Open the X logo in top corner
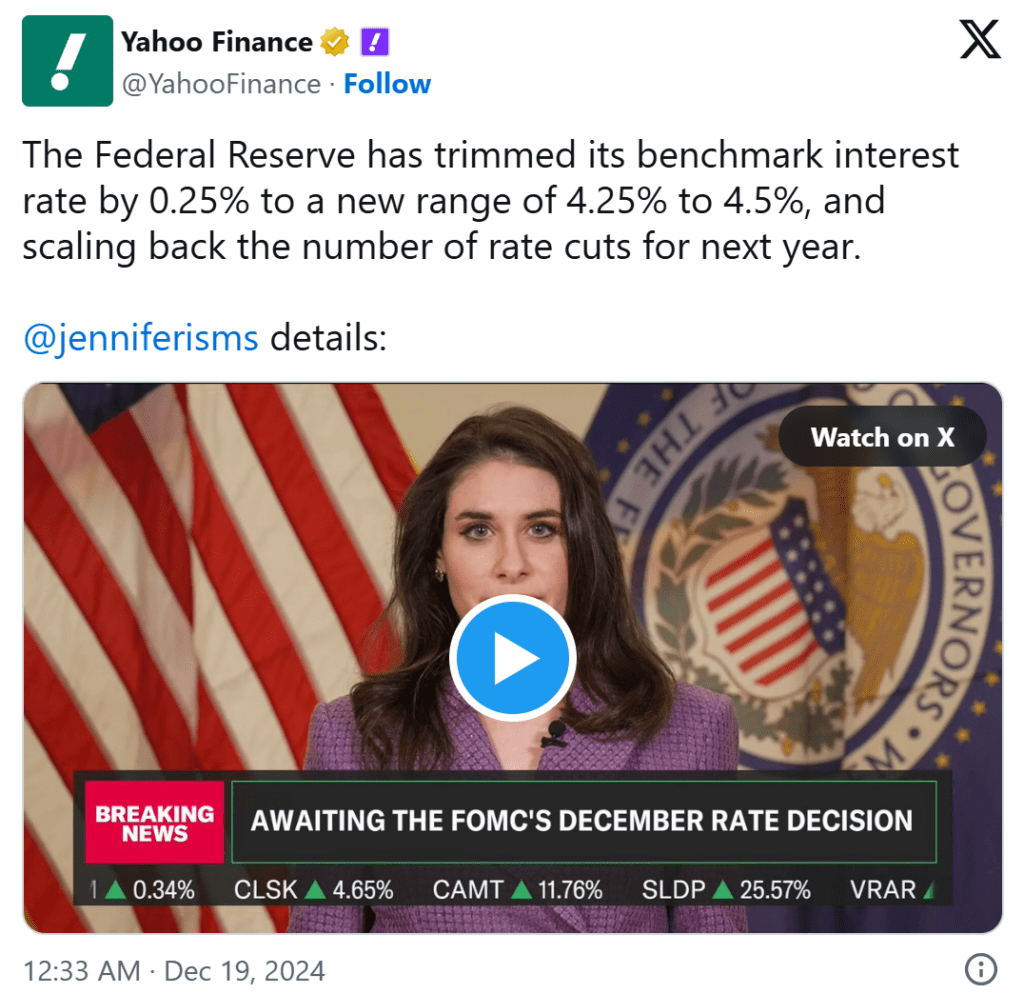Viewport: 1024px width, 994px height. 979,40
